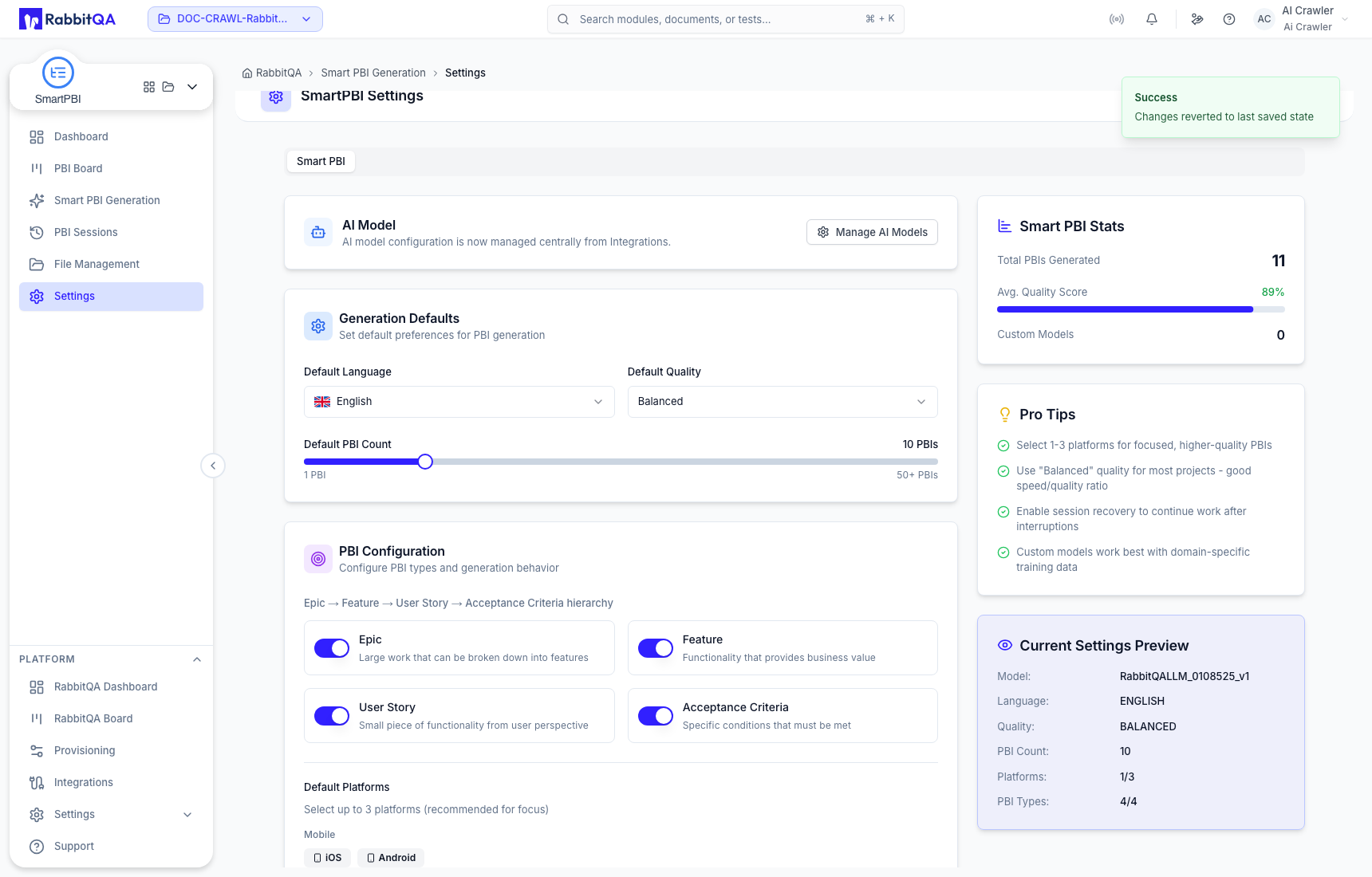The image size is (1372, 877).
Task: Open RabbitQA Board in platform menu
Action: click(111, 719)
